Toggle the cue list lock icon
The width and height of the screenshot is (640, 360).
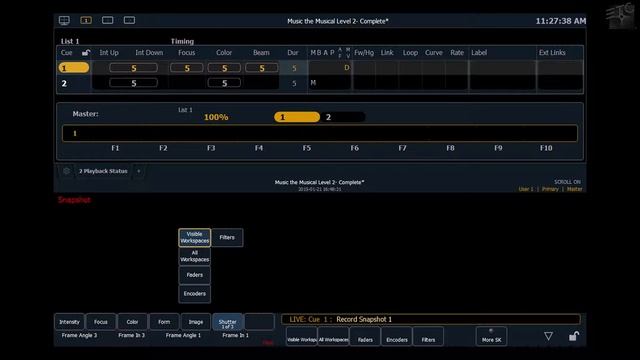(86, 53)
